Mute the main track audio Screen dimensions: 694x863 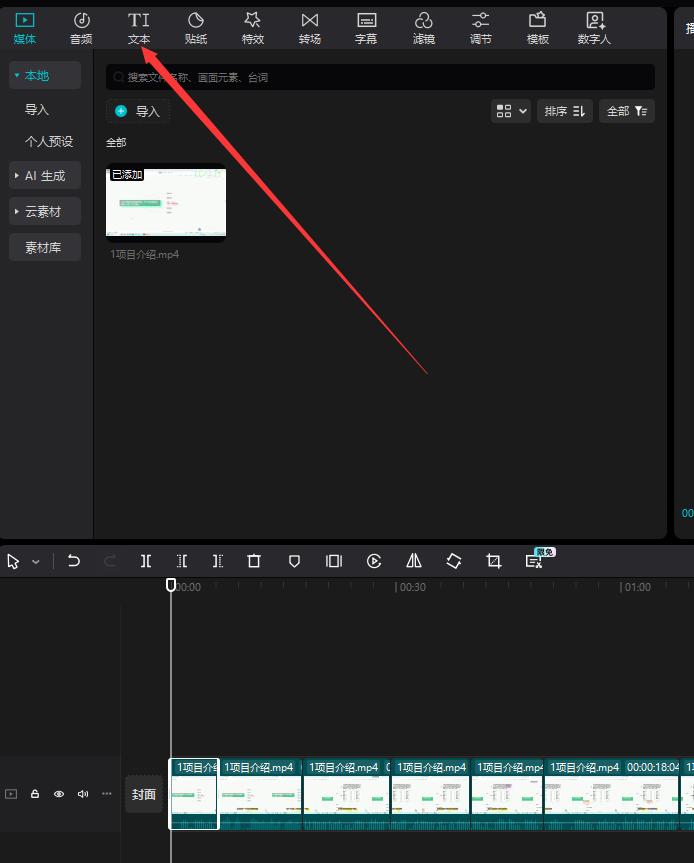83,794
